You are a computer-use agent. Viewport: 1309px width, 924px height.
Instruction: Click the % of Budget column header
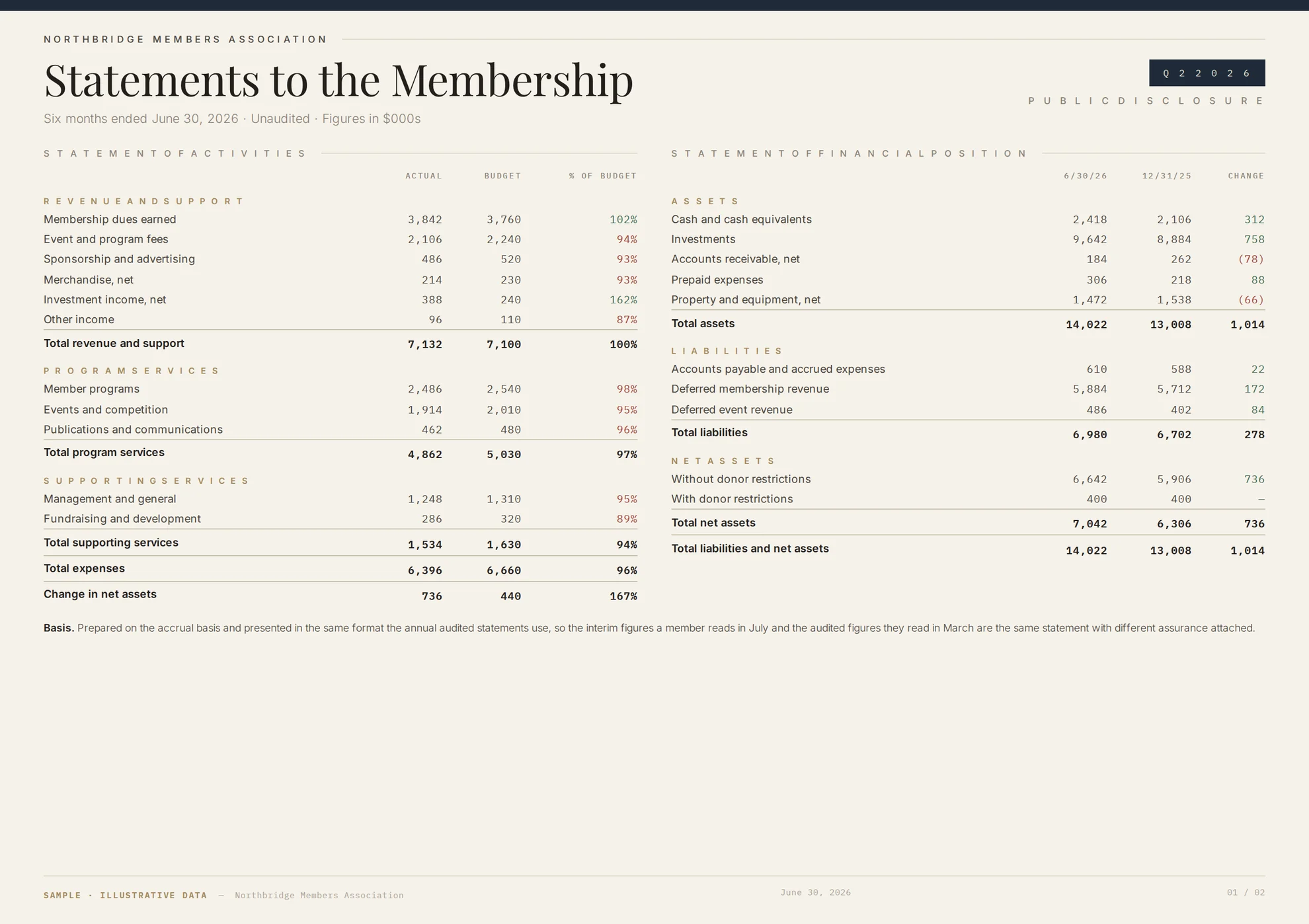tap(602, 176)
